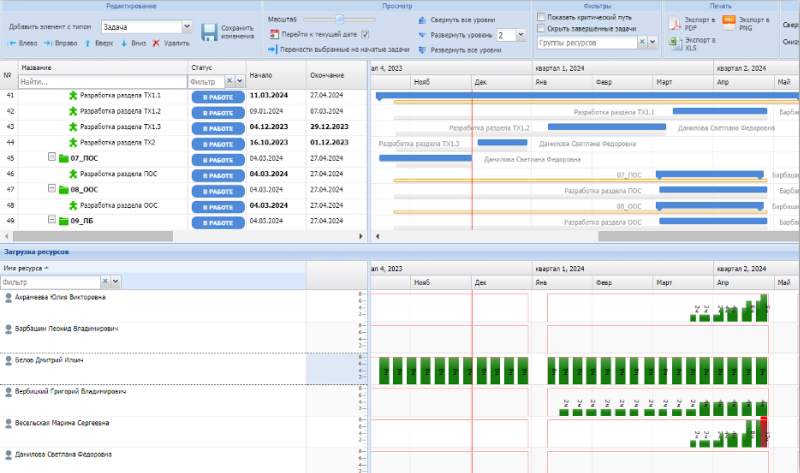The image size is (800, 473).
Task: Move task up with Вверх arrow
Action: tap(99, 43)
